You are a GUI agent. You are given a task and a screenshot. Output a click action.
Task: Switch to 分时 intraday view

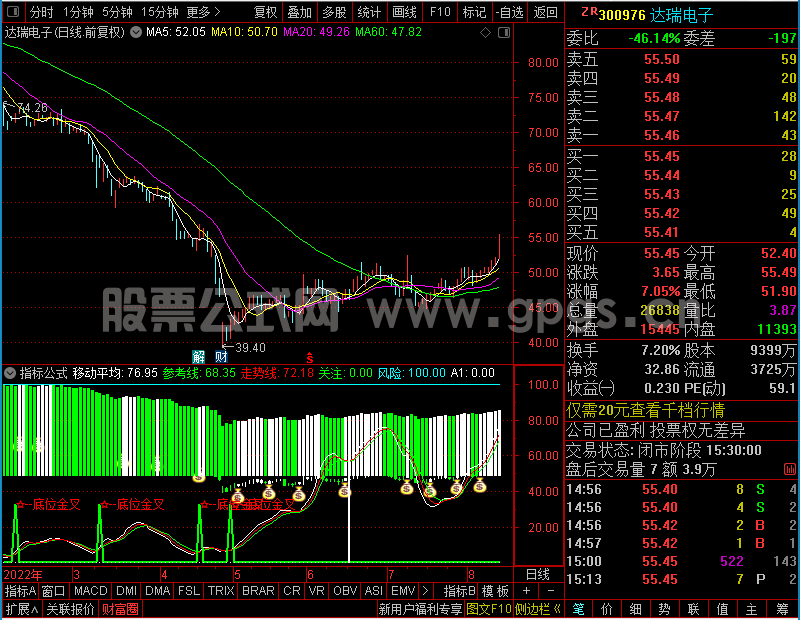click(41, 12)
